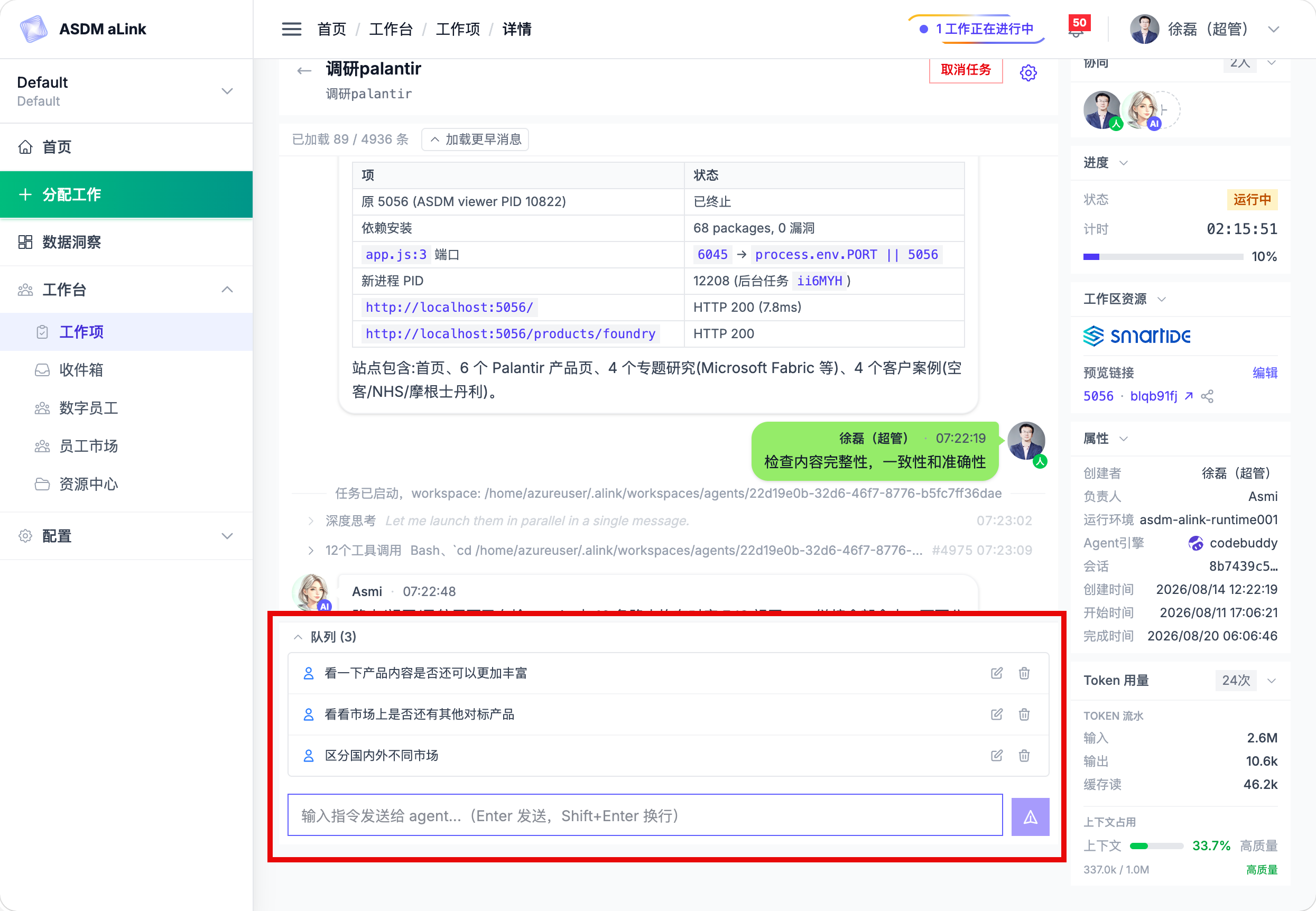Click the hamburger menu icon
Image resolution: width=1316 pixels, height=911 pixels.
pos(291,29)
